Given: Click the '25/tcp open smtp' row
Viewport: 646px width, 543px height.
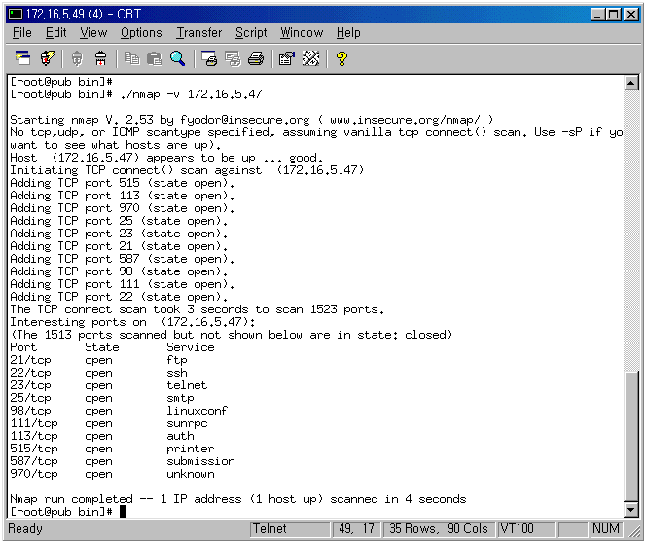Looking at the screenshot, I should (x=102, y=398).
